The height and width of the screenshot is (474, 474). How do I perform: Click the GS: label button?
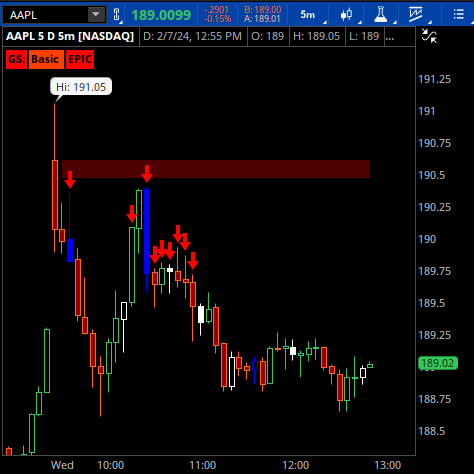pyautogui.click(x=16, y=60)
